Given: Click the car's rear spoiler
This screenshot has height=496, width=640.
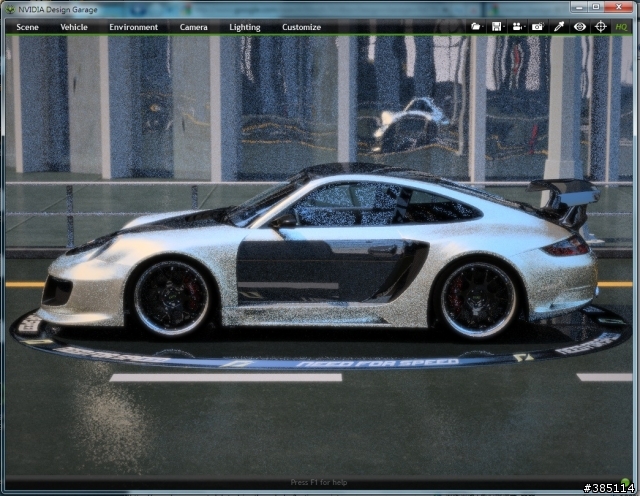Looking at the screenshot, I should click(563, 200).
